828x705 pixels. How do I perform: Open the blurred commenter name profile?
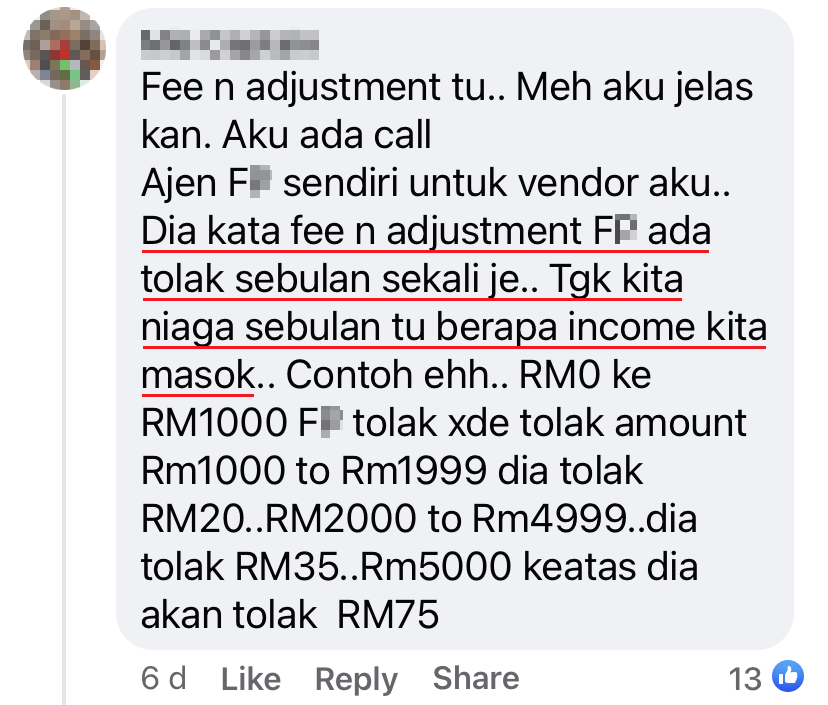click(x=230, y=44)
